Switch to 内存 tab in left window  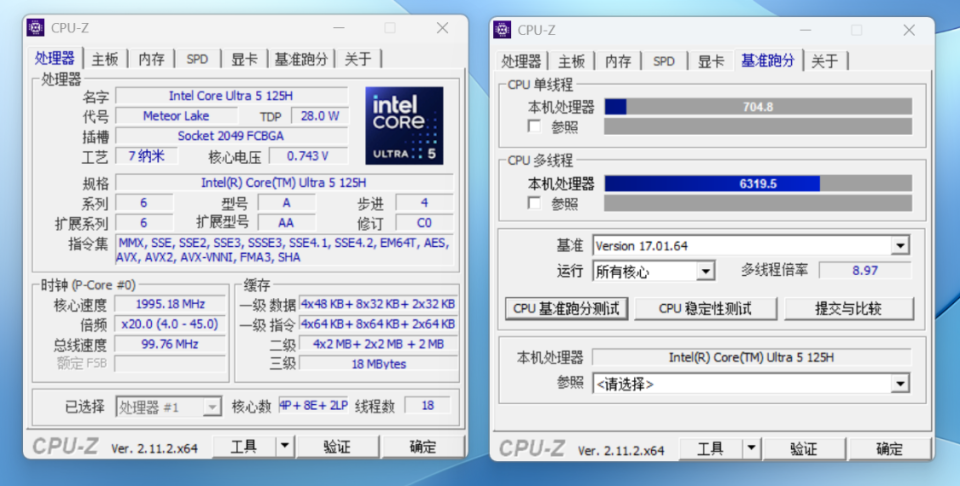coord(151,59)
